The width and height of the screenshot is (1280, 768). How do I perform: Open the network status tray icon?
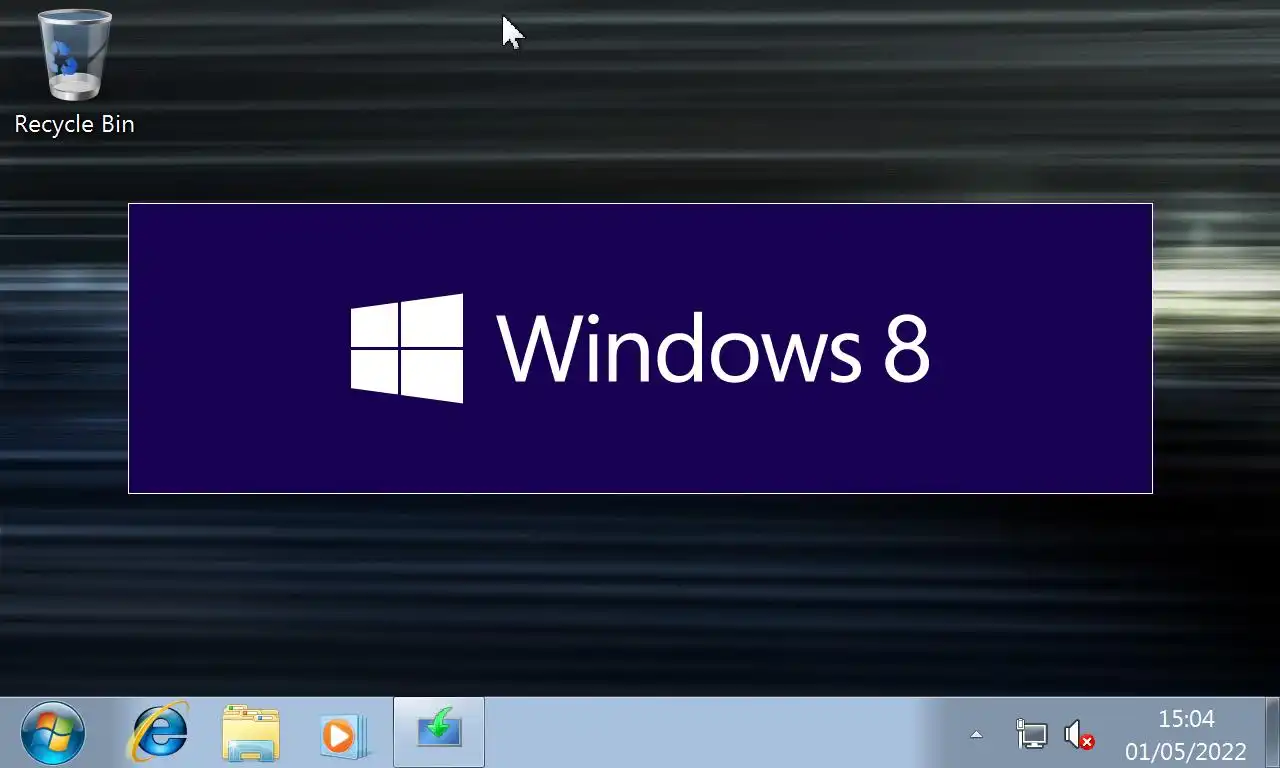[x=1031, y=735]
